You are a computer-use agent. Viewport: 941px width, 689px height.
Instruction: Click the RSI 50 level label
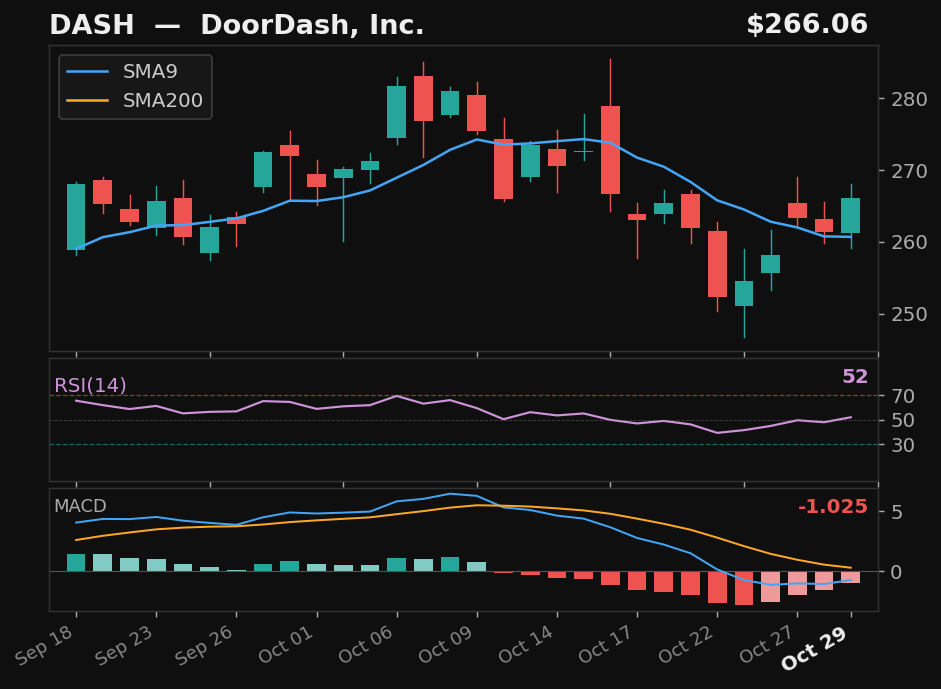[903, 421]
